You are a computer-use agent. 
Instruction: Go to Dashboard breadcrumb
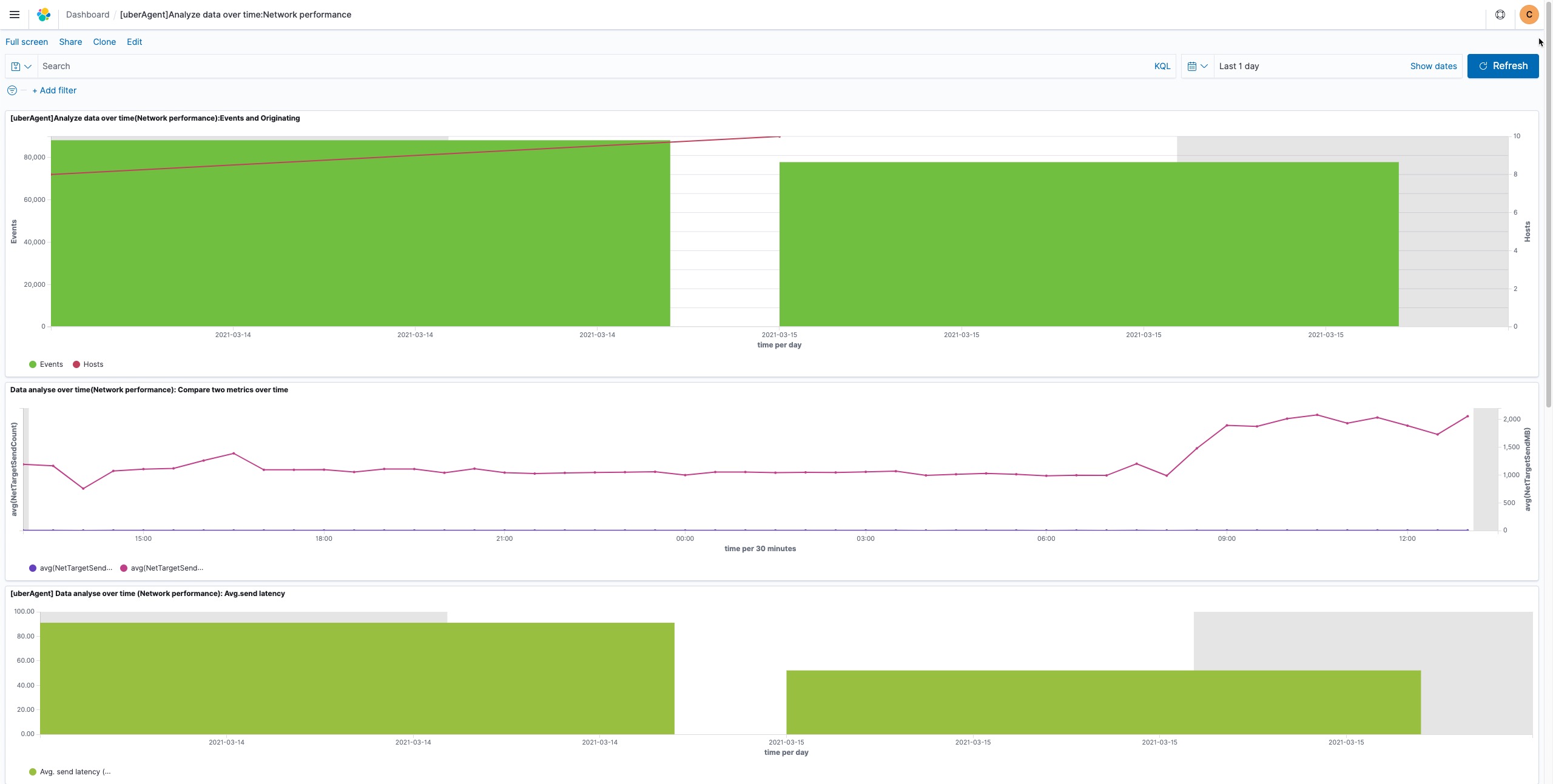point(87,15)
